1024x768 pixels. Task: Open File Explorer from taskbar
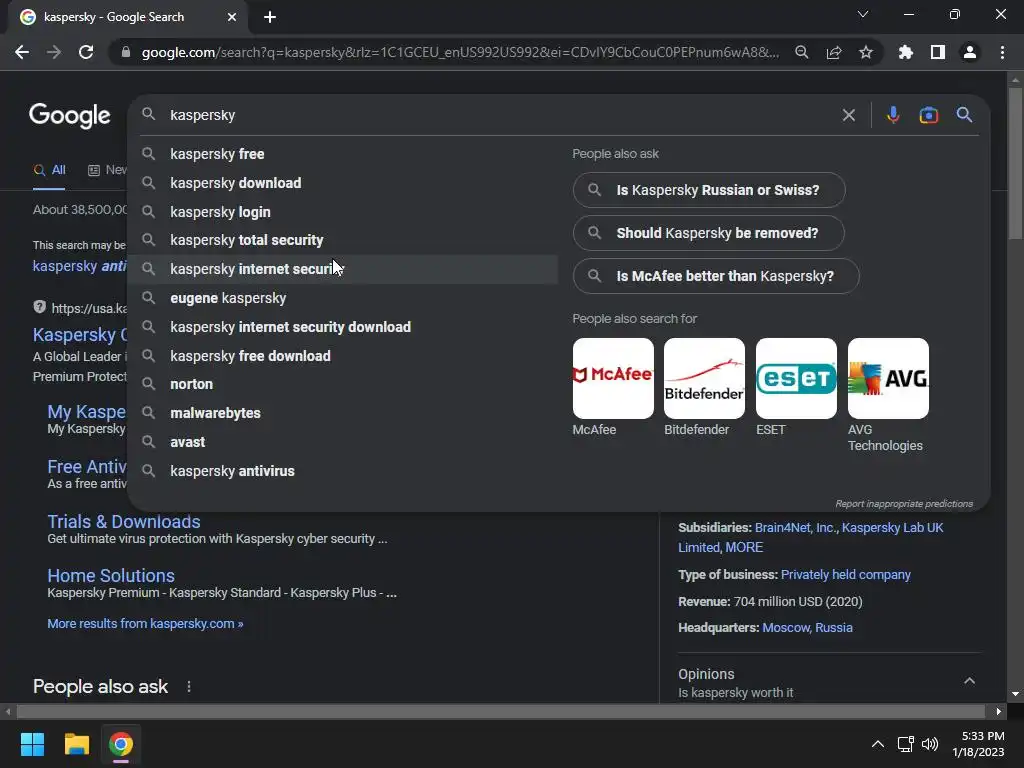pyautogui.click(x=76, y=744)
